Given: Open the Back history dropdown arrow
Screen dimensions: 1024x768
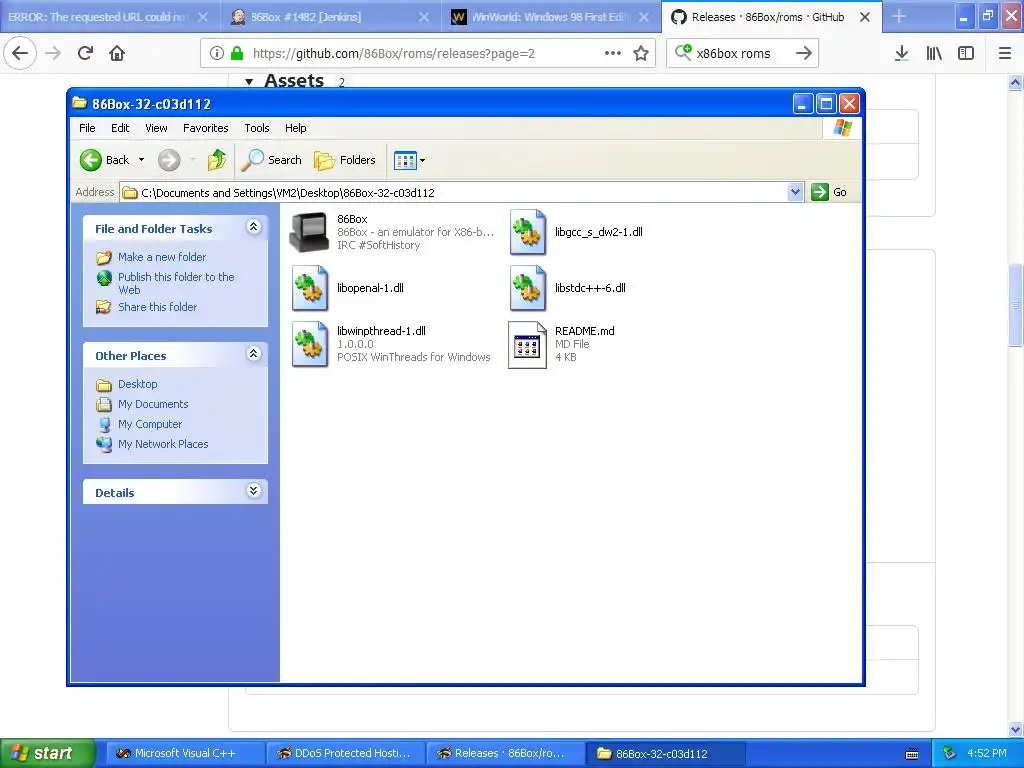Looking at the screenshot, I should 141,160.
